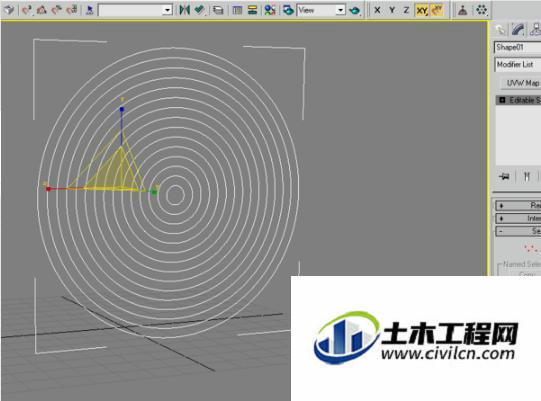Restrict to Y axis
The height and width of the screenshot is (401, 541).
[x=392, y=10]
